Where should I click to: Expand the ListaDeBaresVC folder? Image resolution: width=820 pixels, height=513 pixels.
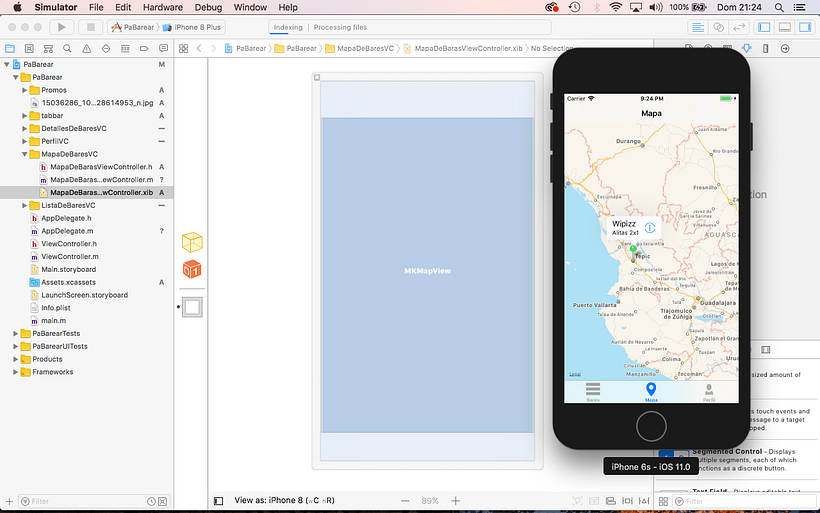click(25, 206)
